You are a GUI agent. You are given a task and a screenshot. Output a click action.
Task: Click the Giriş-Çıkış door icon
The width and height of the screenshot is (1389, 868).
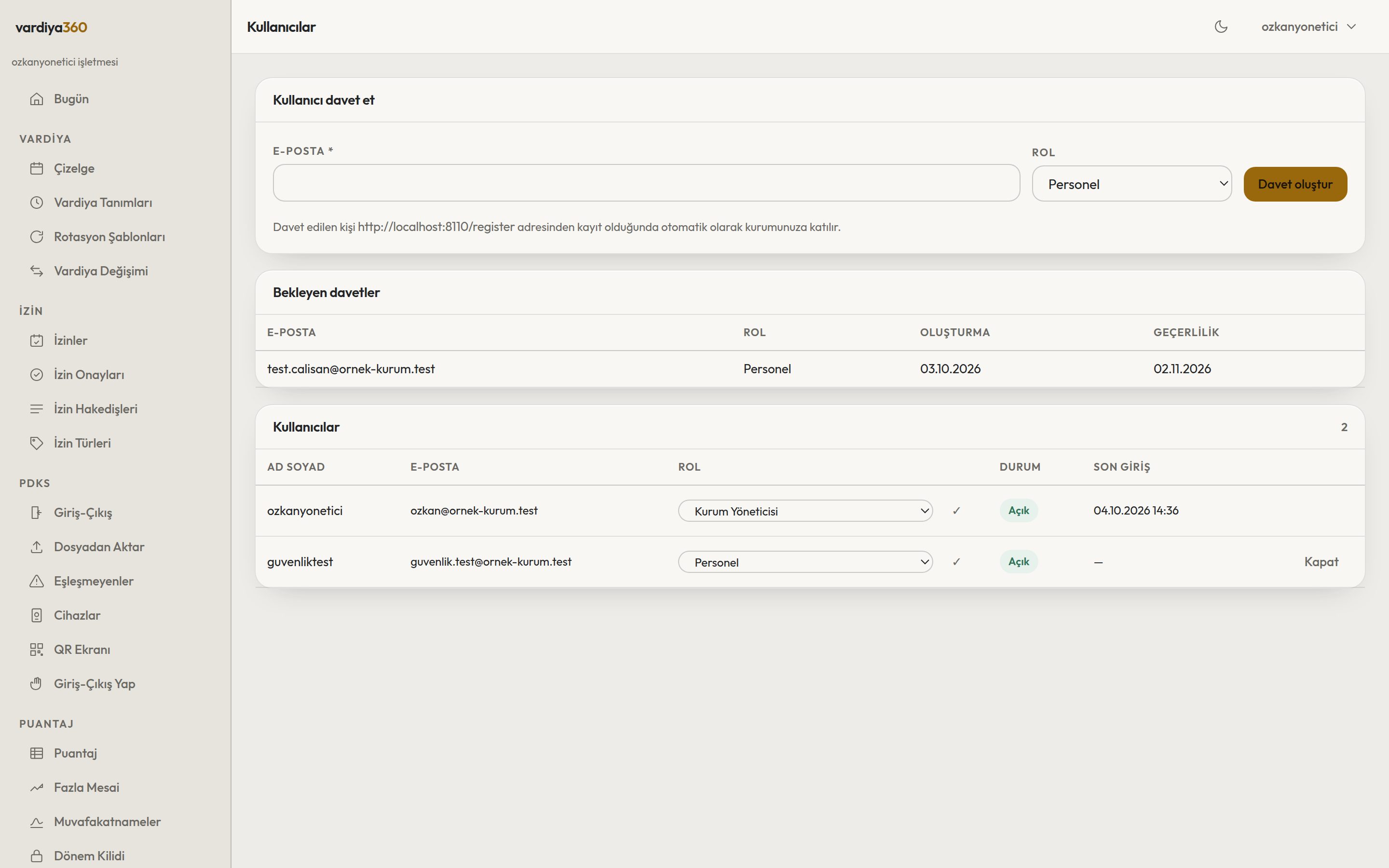point(37,513)
